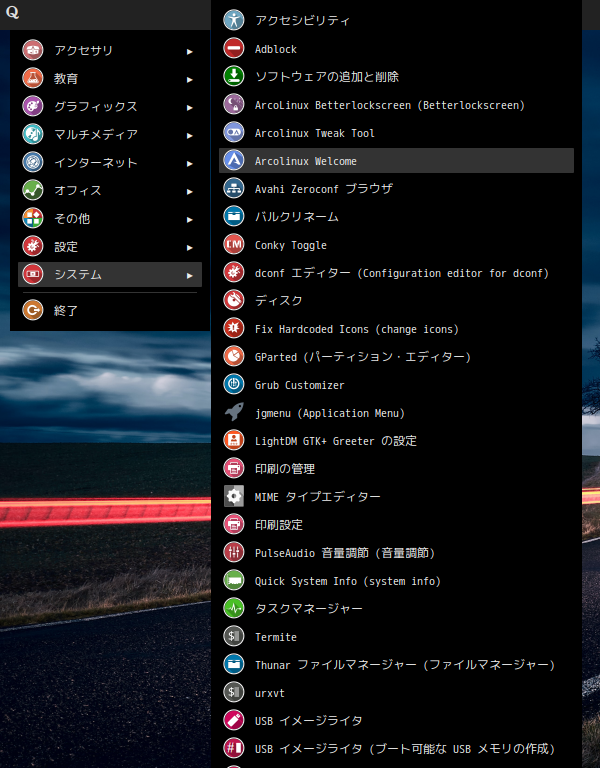Click the dconf エディター gear icon
The width and height of the screenshot is (600, 768).
234,272
